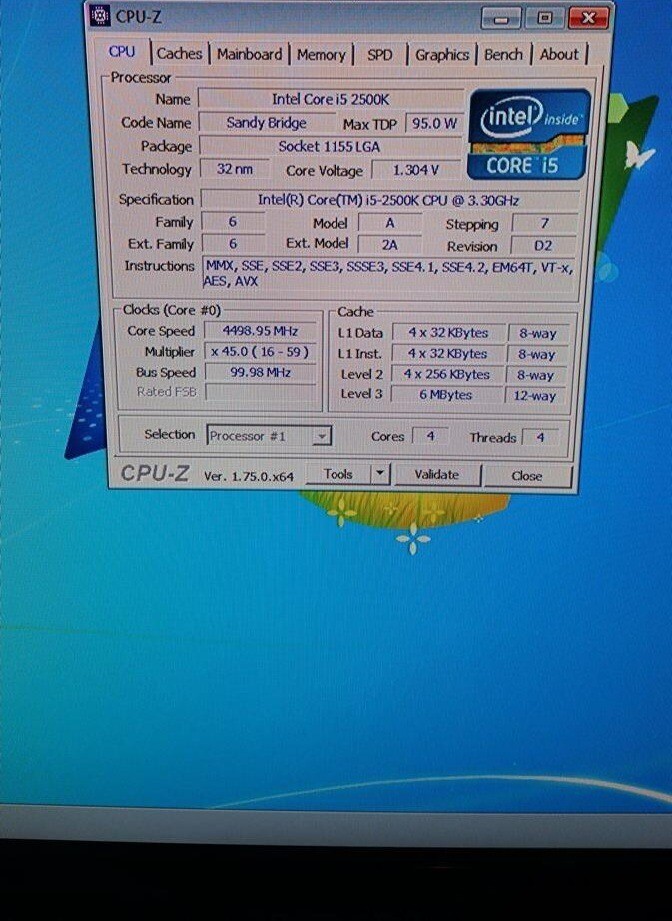Click the Tools button
672x921 pixels.
[x=339, y=474]
